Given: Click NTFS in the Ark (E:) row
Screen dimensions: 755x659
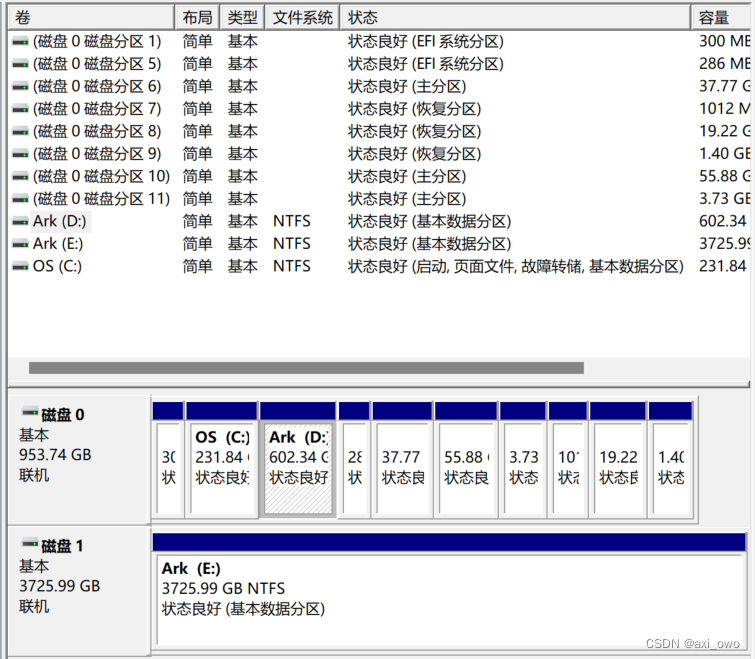Looking at the screenshot, I should pos(292,244).
